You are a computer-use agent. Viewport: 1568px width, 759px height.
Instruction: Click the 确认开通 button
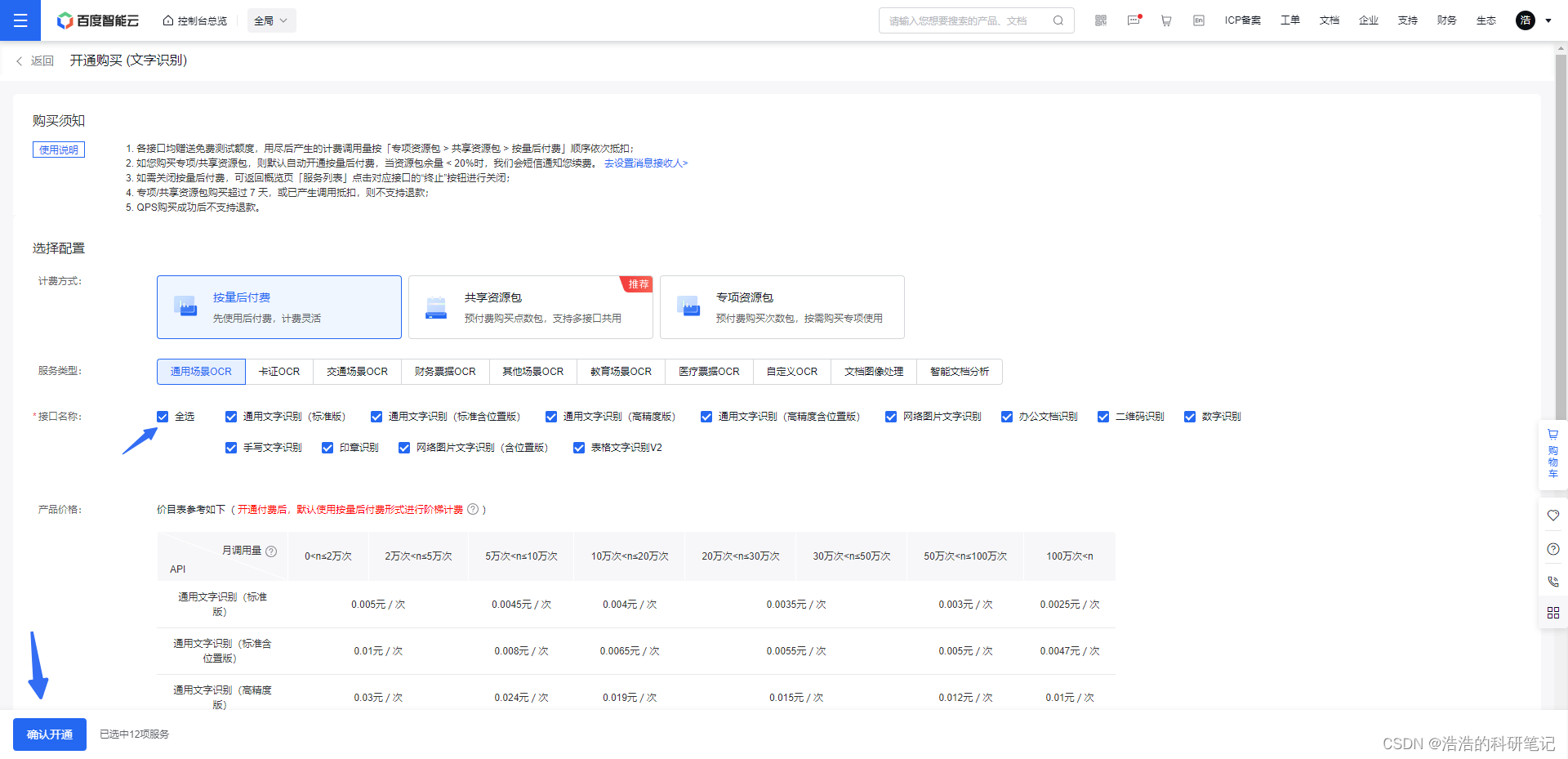click(50, 734)
